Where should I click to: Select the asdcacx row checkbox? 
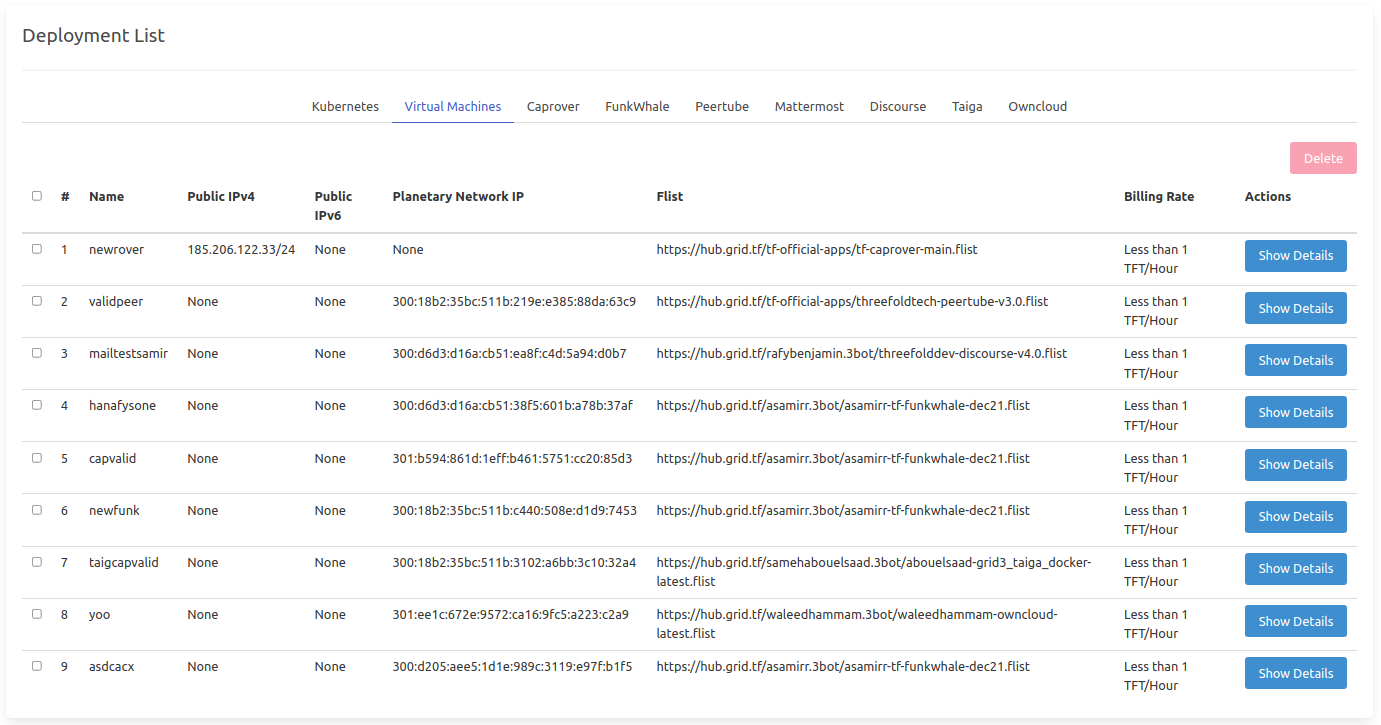point(37,666)
